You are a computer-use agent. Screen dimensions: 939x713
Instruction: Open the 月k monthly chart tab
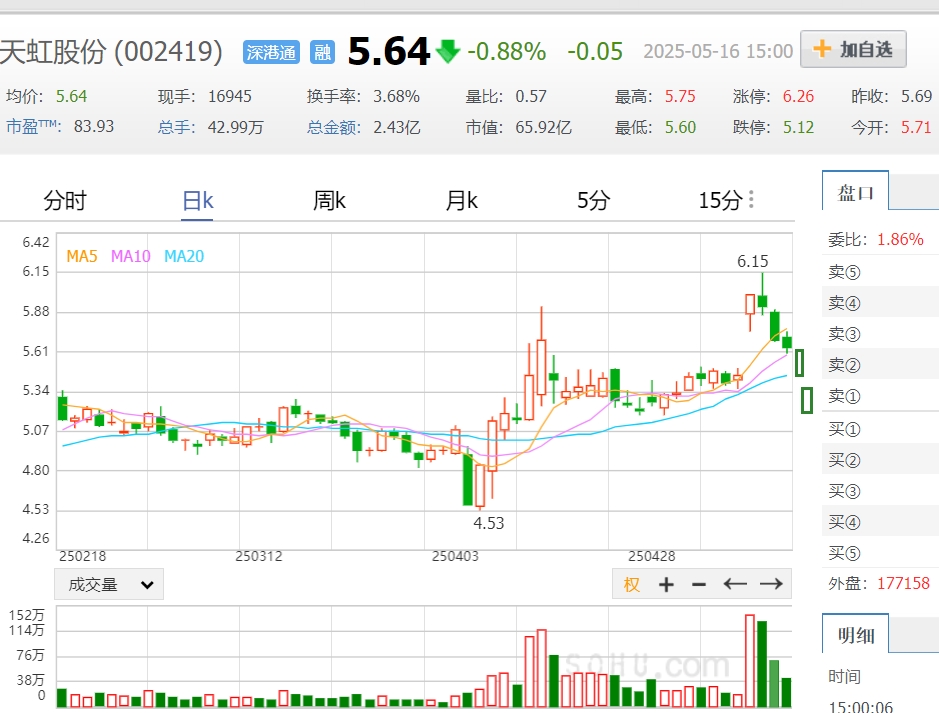pos(461,201)
